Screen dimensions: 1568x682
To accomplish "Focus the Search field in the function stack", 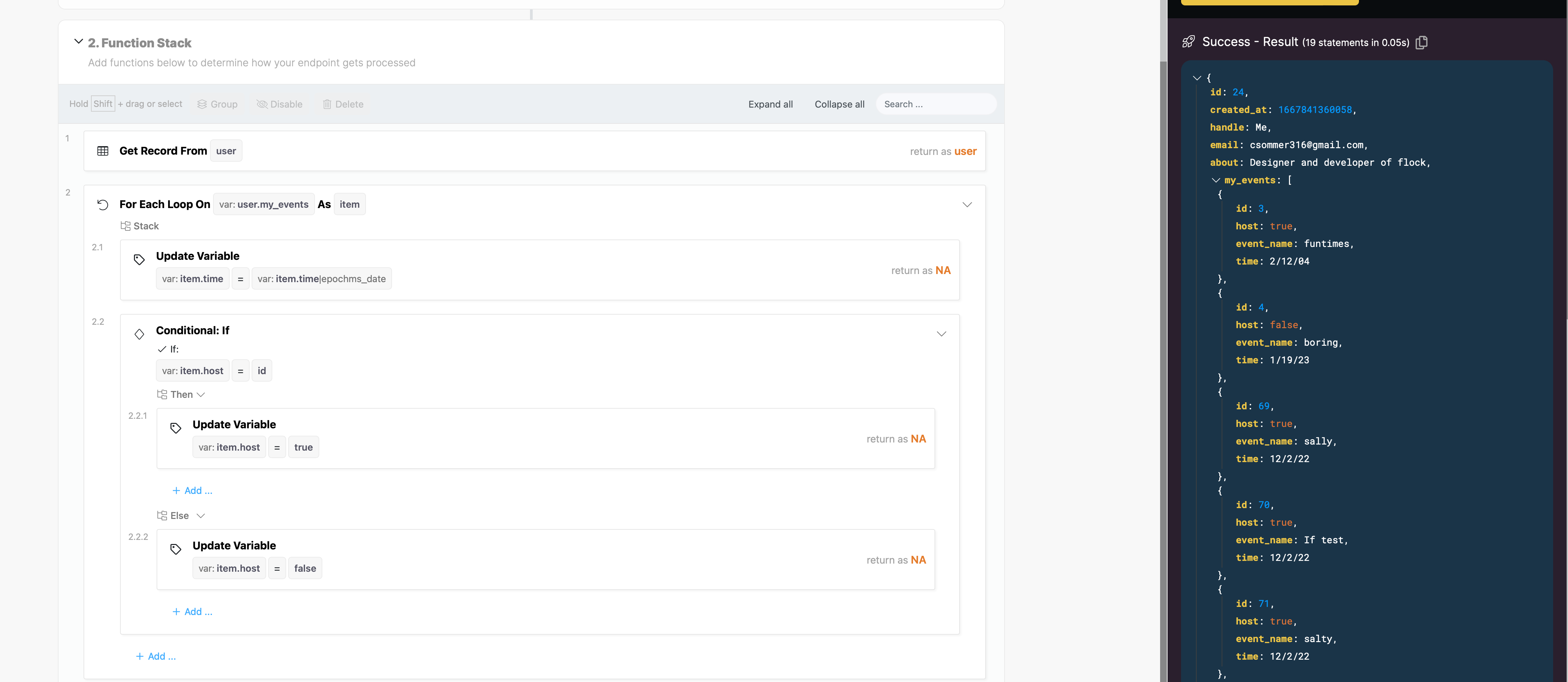I will 936,104.
